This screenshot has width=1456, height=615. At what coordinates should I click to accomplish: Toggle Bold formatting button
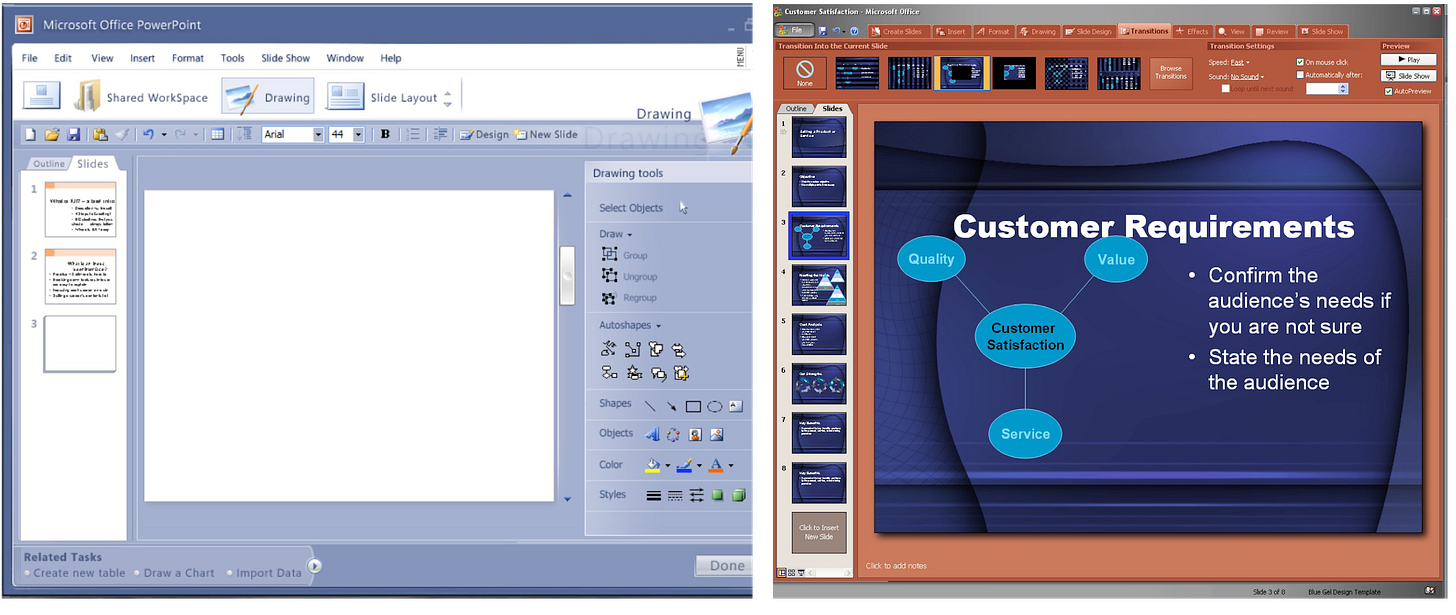point(385,134)
